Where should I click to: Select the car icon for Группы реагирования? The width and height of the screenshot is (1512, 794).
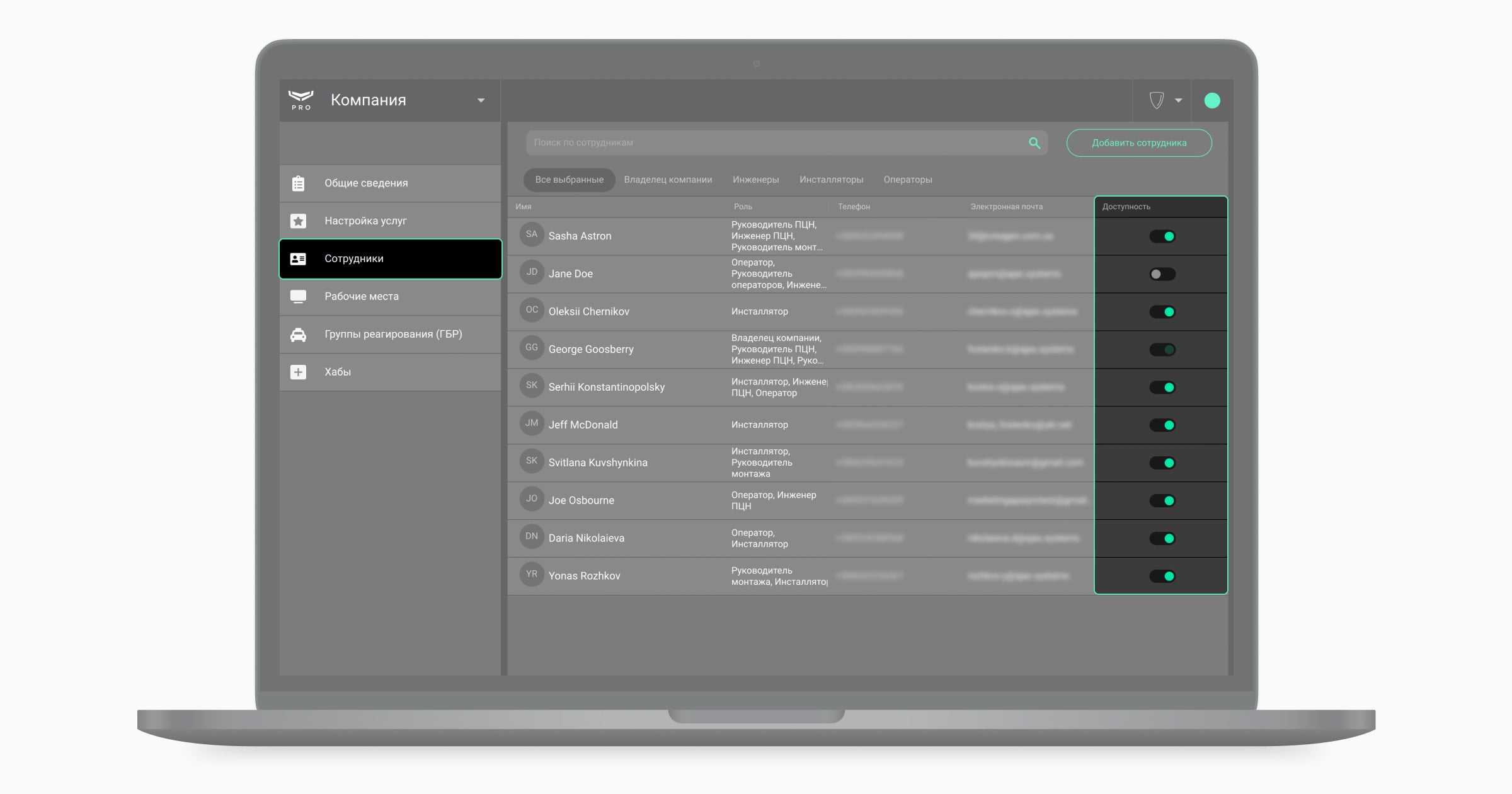[297, 334]
